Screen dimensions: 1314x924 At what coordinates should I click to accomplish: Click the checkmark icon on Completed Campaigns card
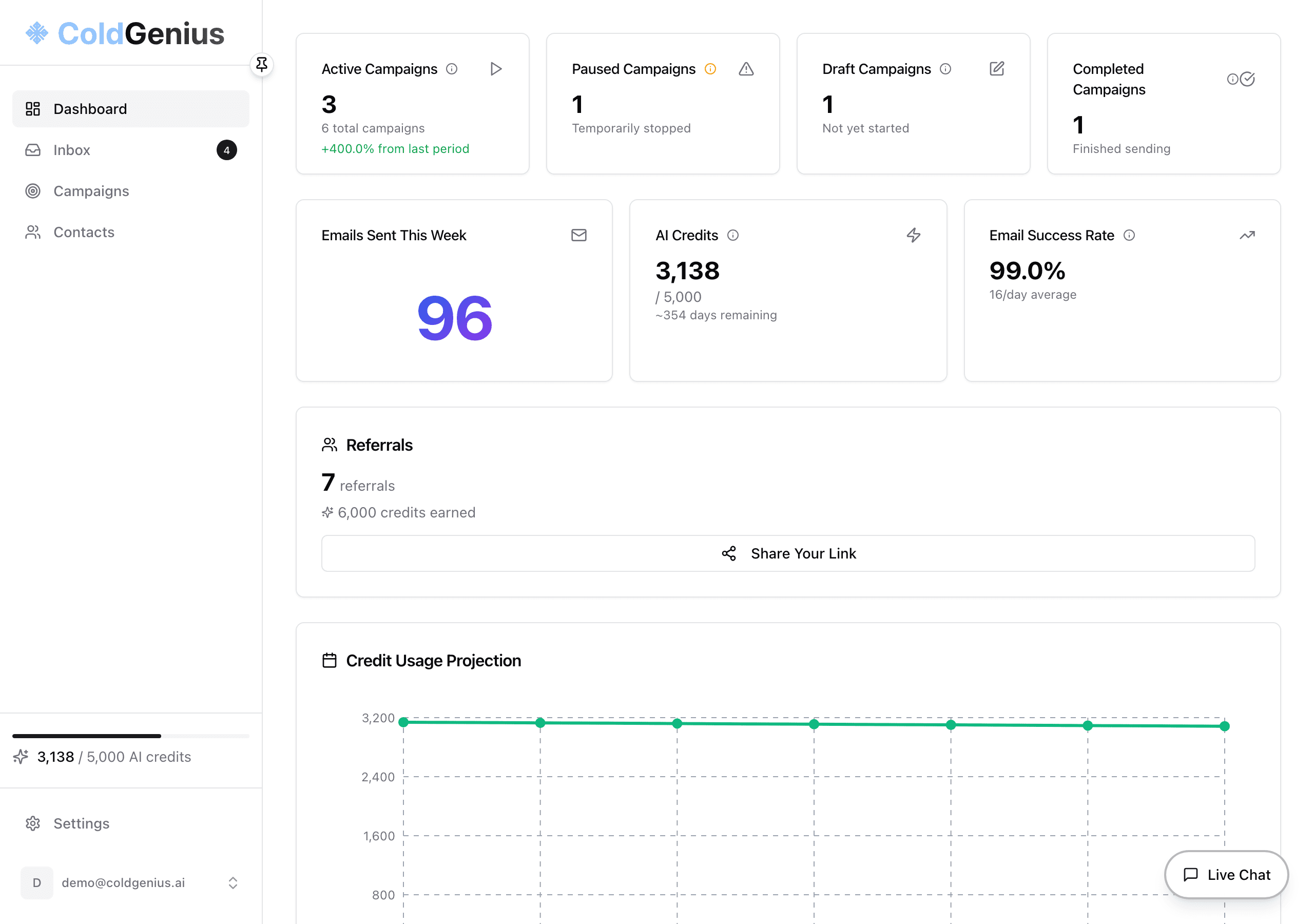click(x=1248, y=79)
